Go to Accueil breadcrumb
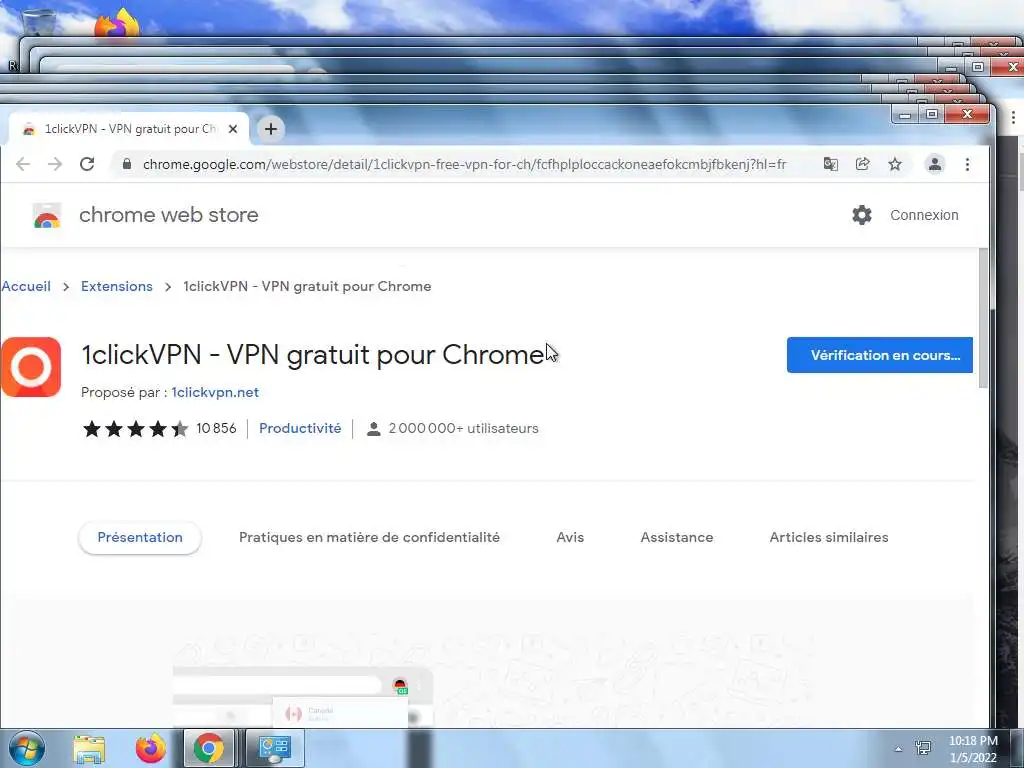The height and width of the screenshot is (768, 1024). click(25, 286)
